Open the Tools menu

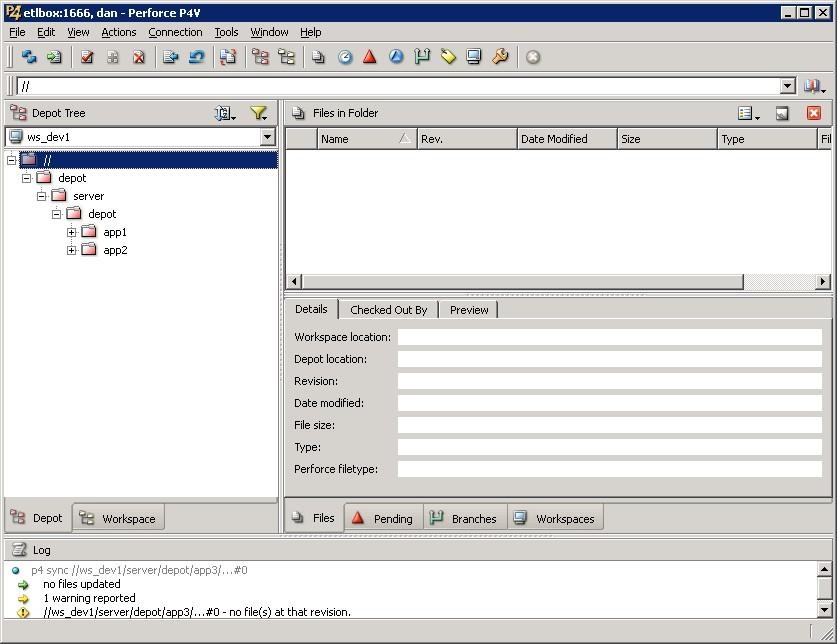click(226, 33)
